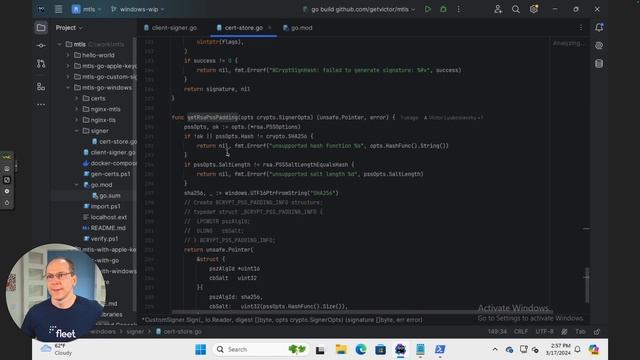640x360 pixels.
Task: Expand the nginx-mtls folder
Action: point(77,109)
